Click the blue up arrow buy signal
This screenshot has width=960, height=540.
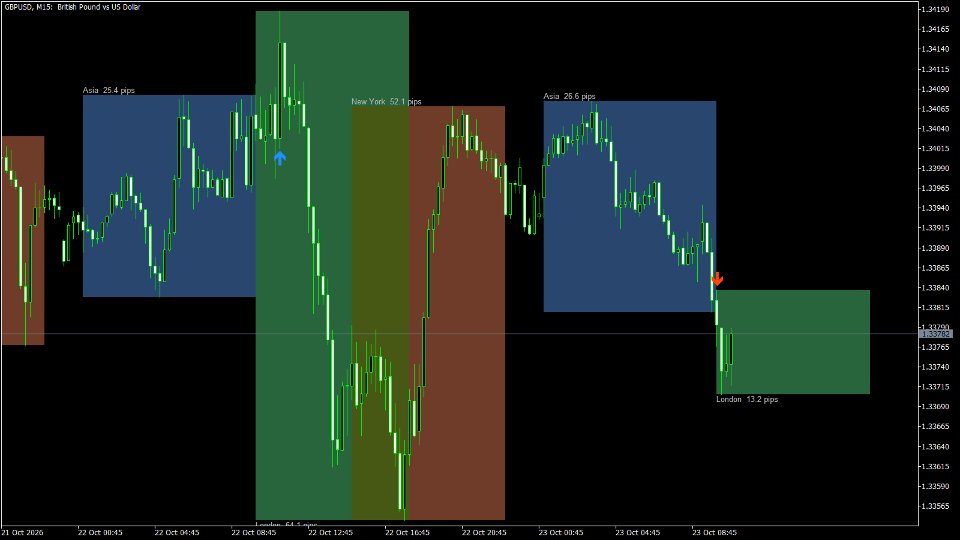coord(280,159)
